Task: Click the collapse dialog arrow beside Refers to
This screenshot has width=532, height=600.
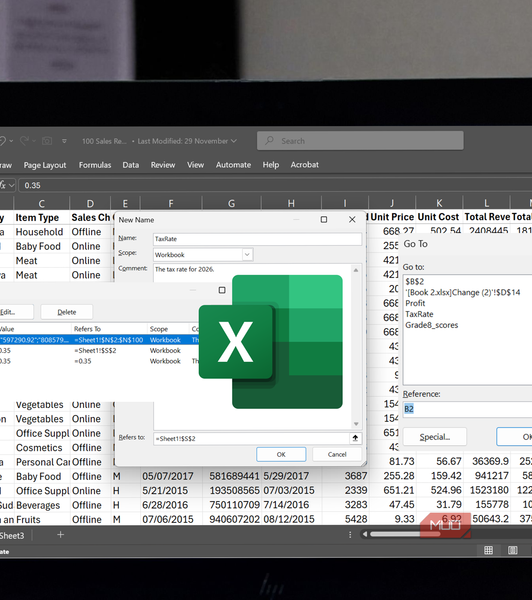Action: (356, 439)
